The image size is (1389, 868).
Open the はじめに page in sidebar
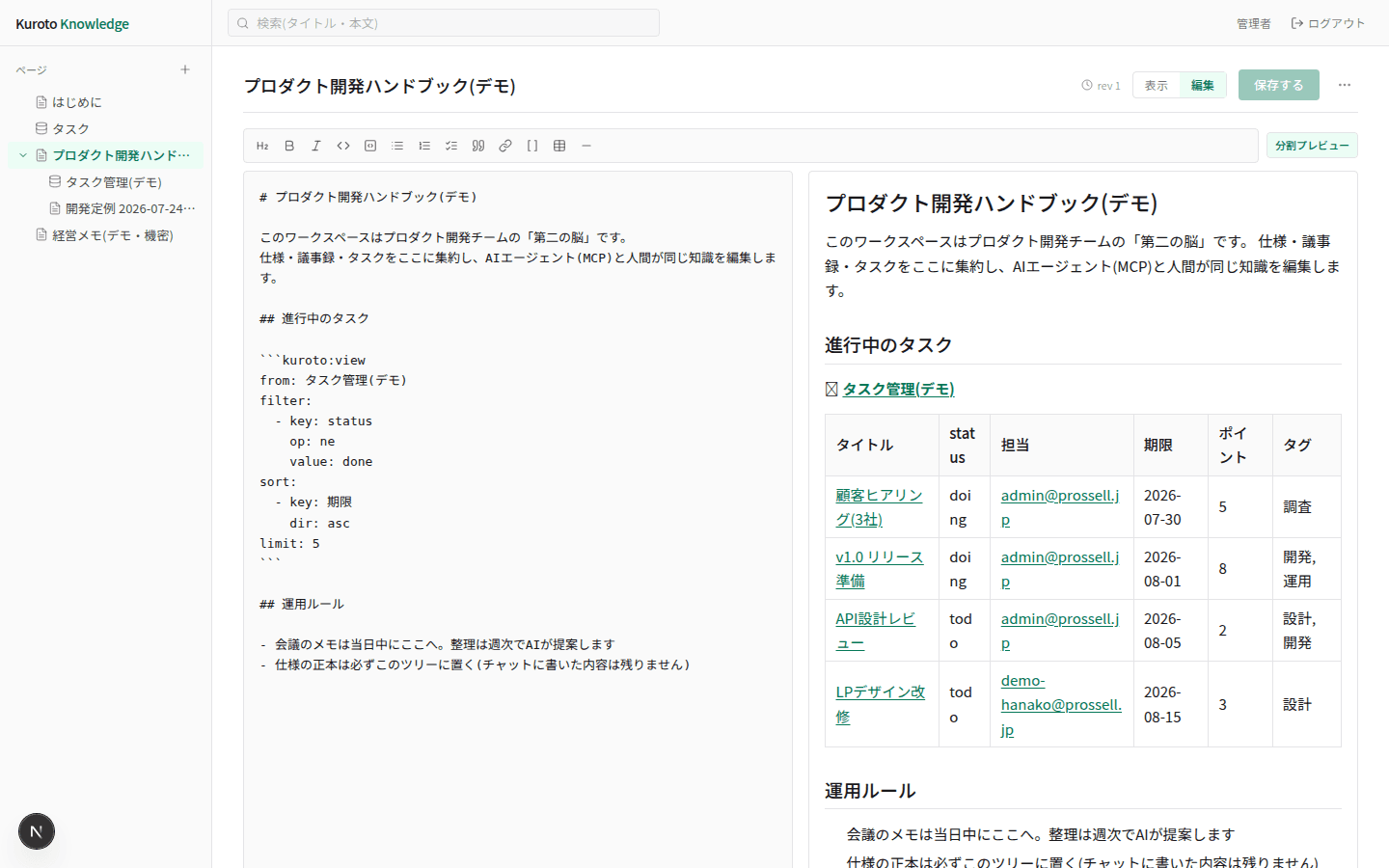(x=106, y=102)
